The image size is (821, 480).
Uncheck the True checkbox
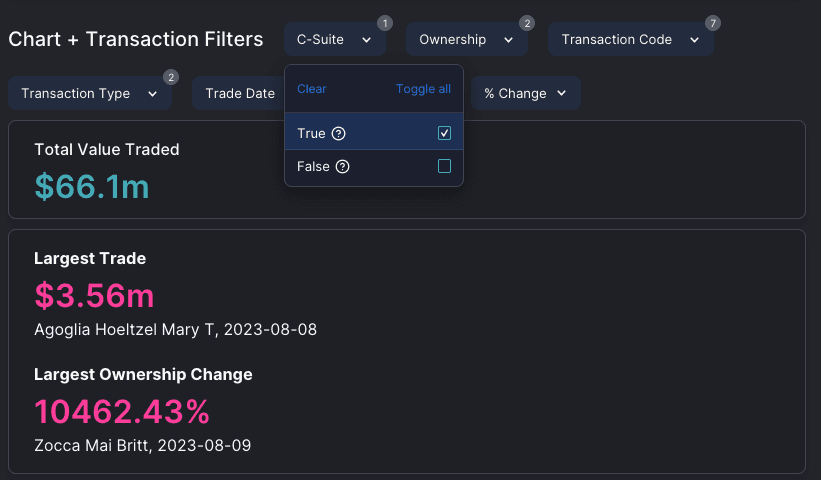point(444,133)
